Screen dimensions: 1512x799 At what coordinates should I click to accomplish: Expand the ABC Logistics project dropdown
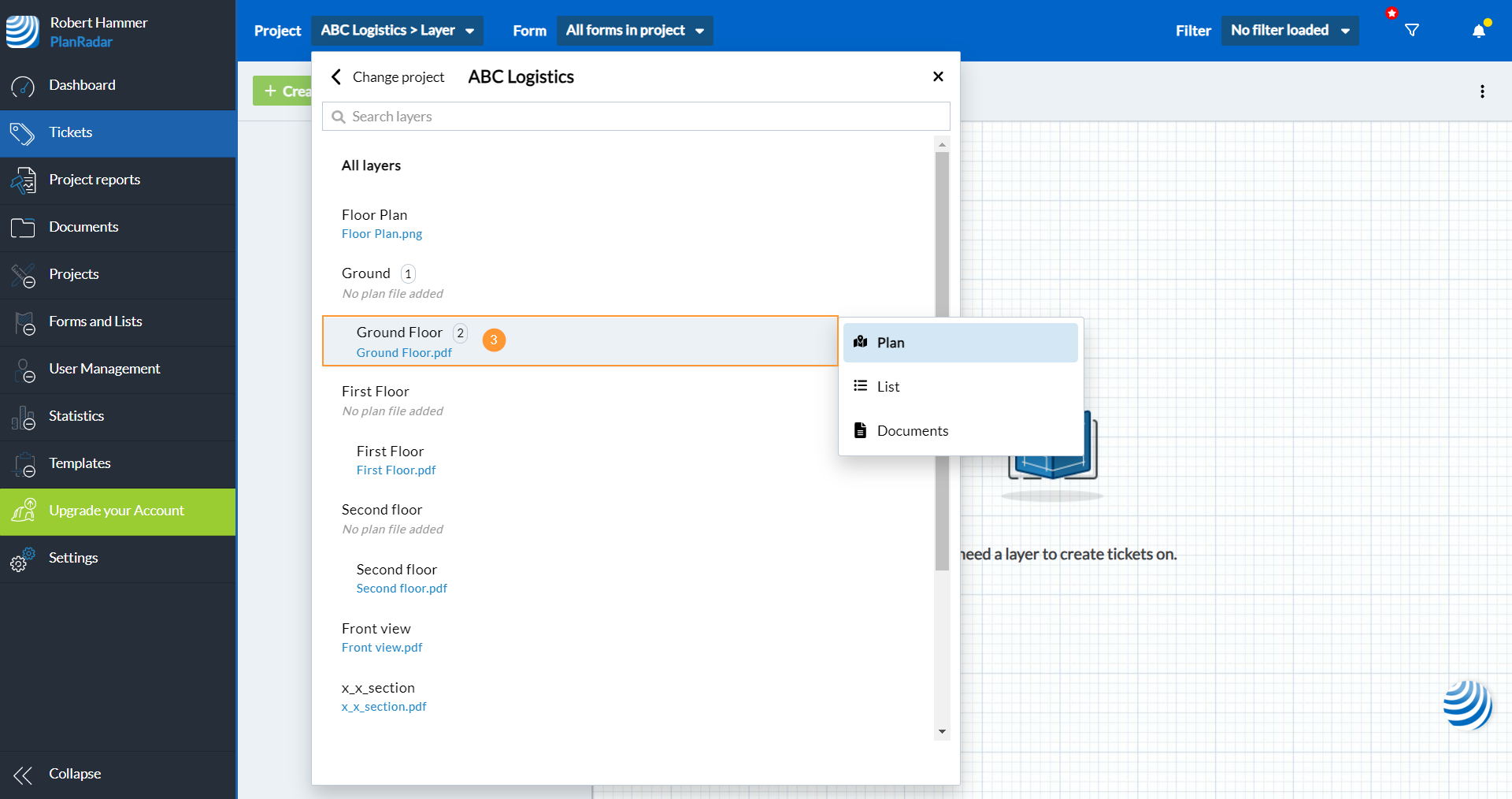[397, 31]
